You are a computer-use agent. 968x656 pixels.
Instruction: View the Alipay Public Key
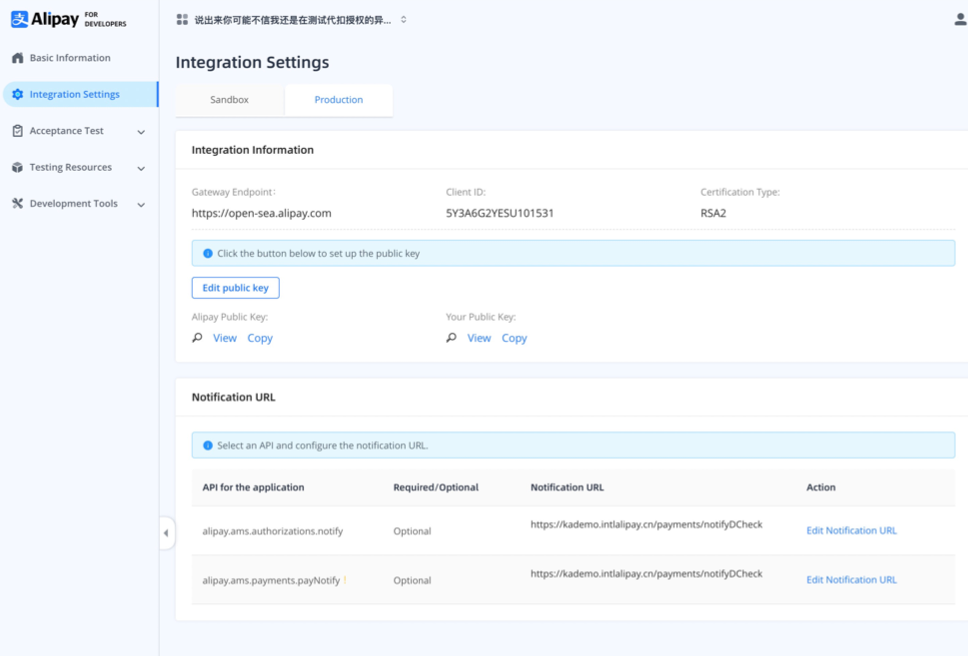pyautogui.click(x=224, y=338)
